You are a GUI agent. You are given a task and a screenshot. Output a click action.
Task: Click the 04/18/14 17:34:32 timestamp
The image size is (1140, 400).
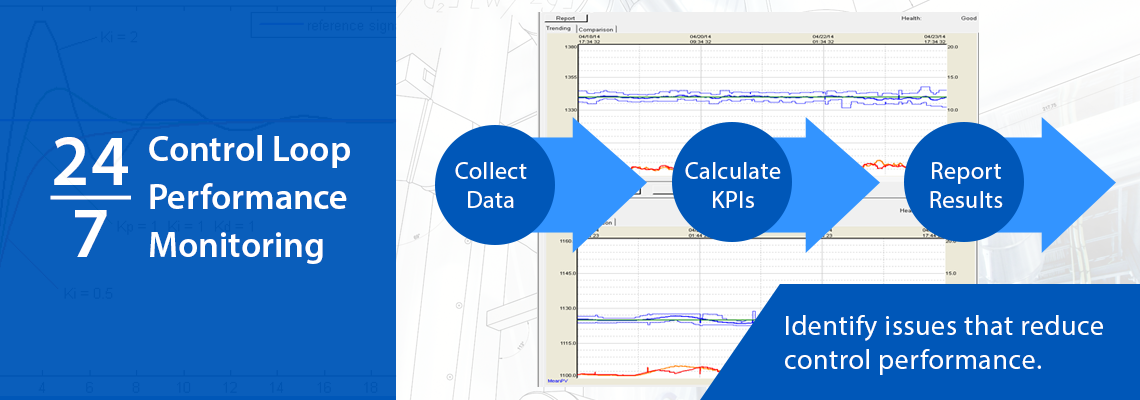coord(589,39)
